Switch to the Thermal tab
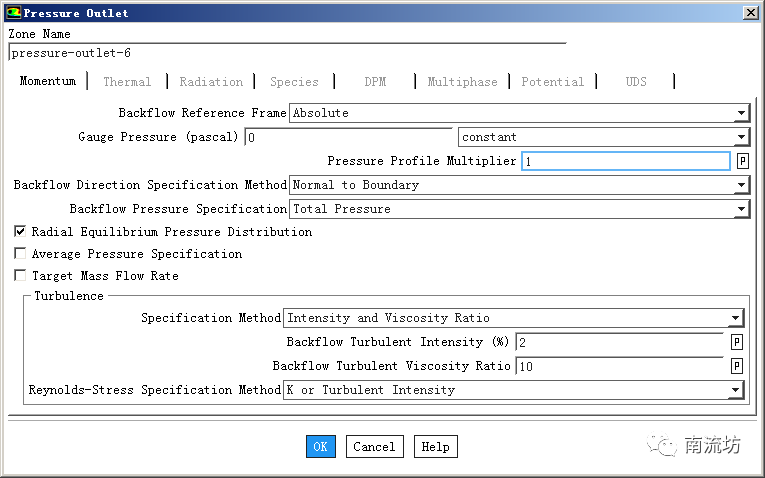Screen dimensions: 765x478 [x=127, y=82]
